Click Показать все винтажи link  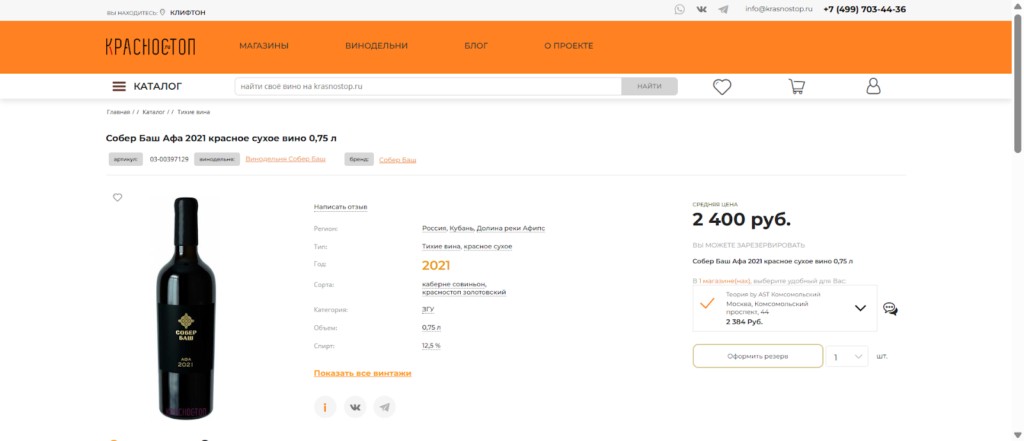coord(362,373)
